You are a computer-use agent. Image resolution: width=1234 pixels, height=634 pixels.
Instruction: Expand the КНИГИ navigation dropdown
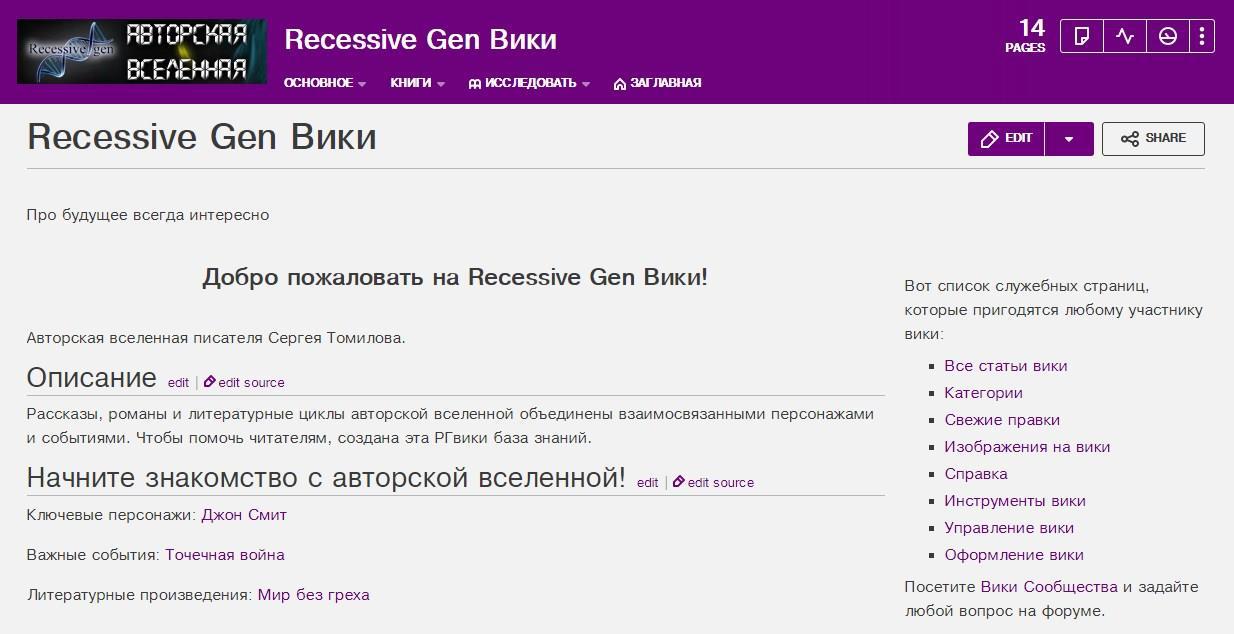pyautogui.click(x=417, y=83)
